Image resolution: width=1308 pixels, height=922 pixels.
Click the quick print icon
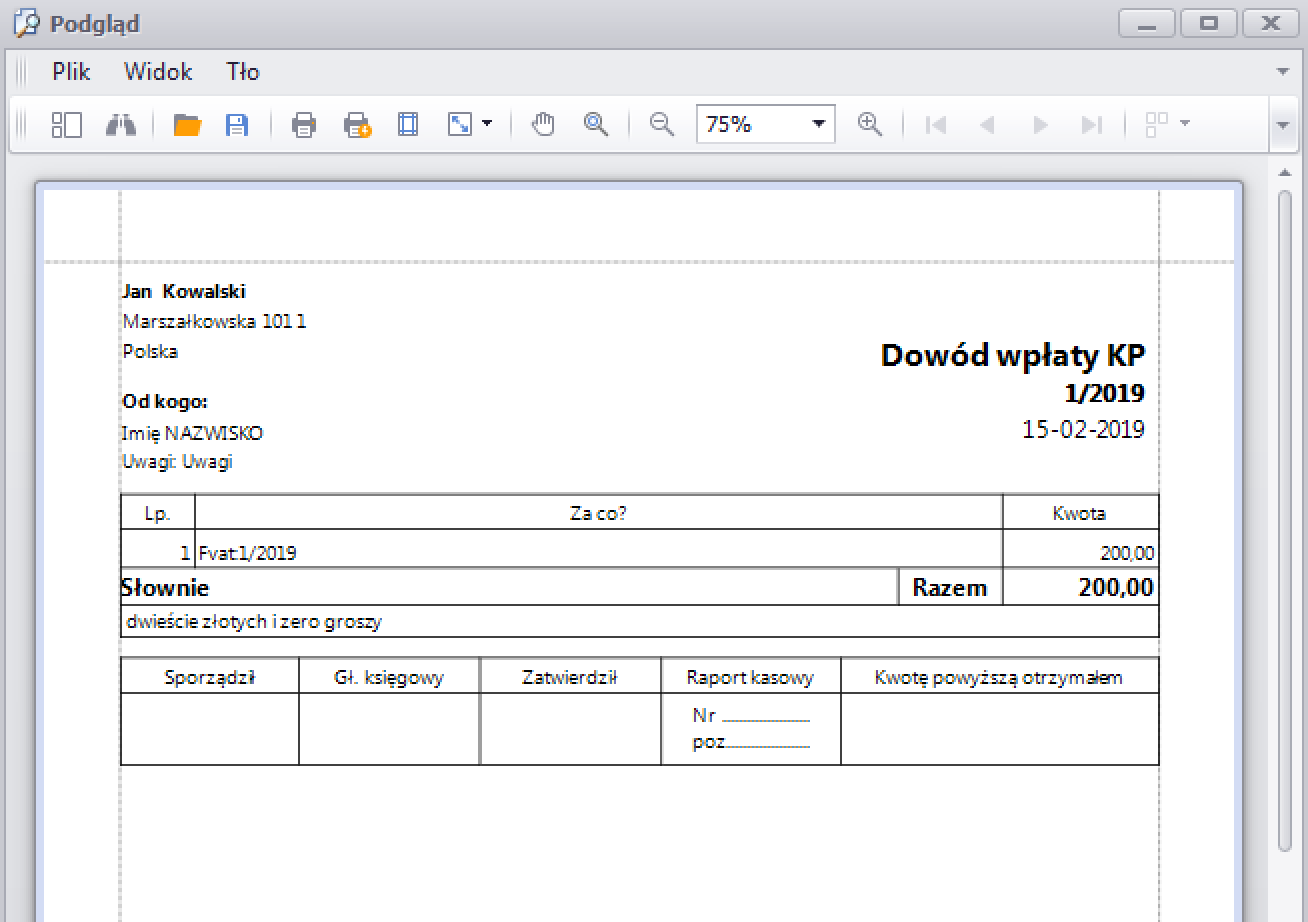pyautogui.click(x=357, y=125)
